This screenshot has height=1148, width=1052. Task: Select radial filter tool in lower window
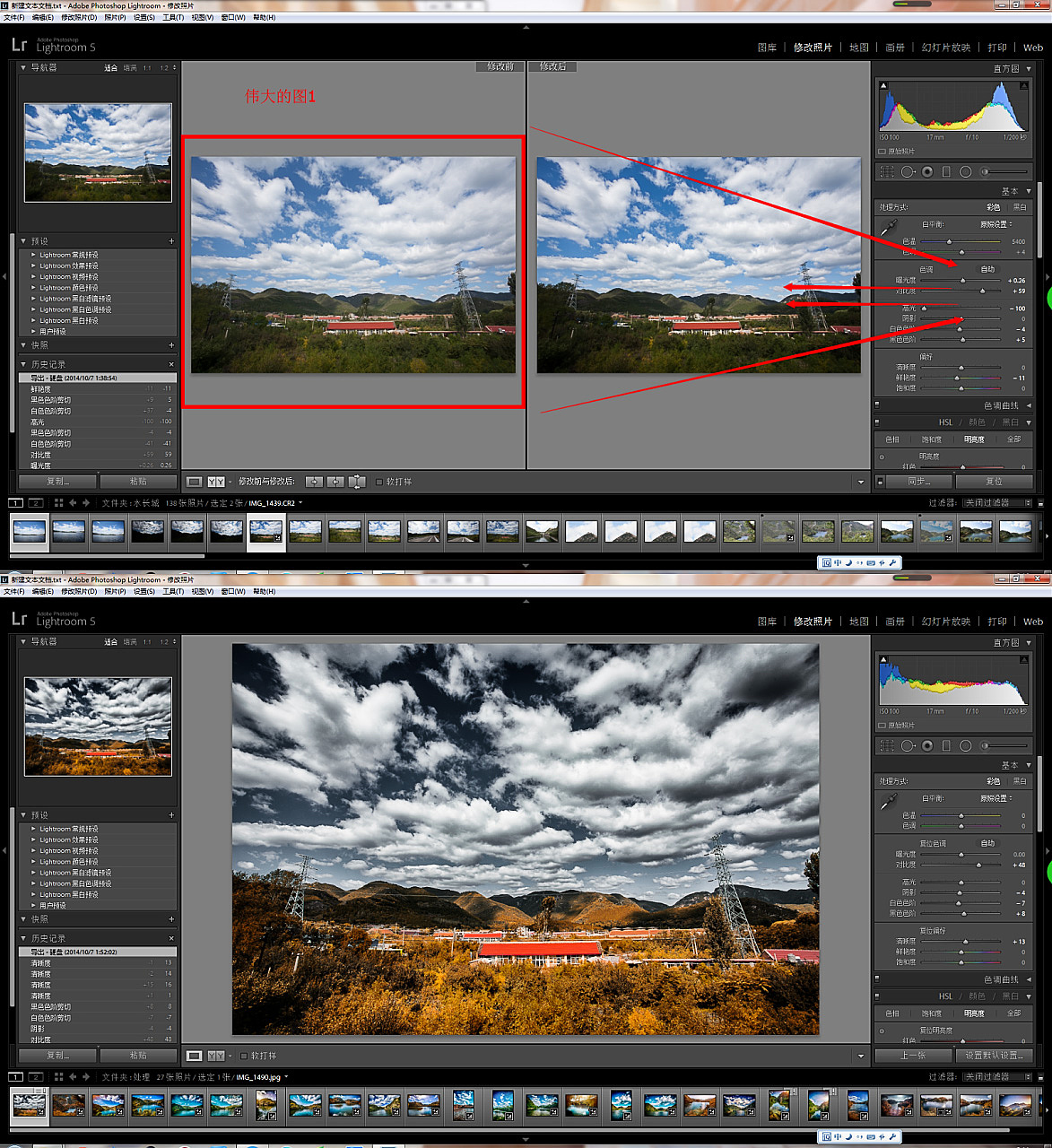[966, 745]
